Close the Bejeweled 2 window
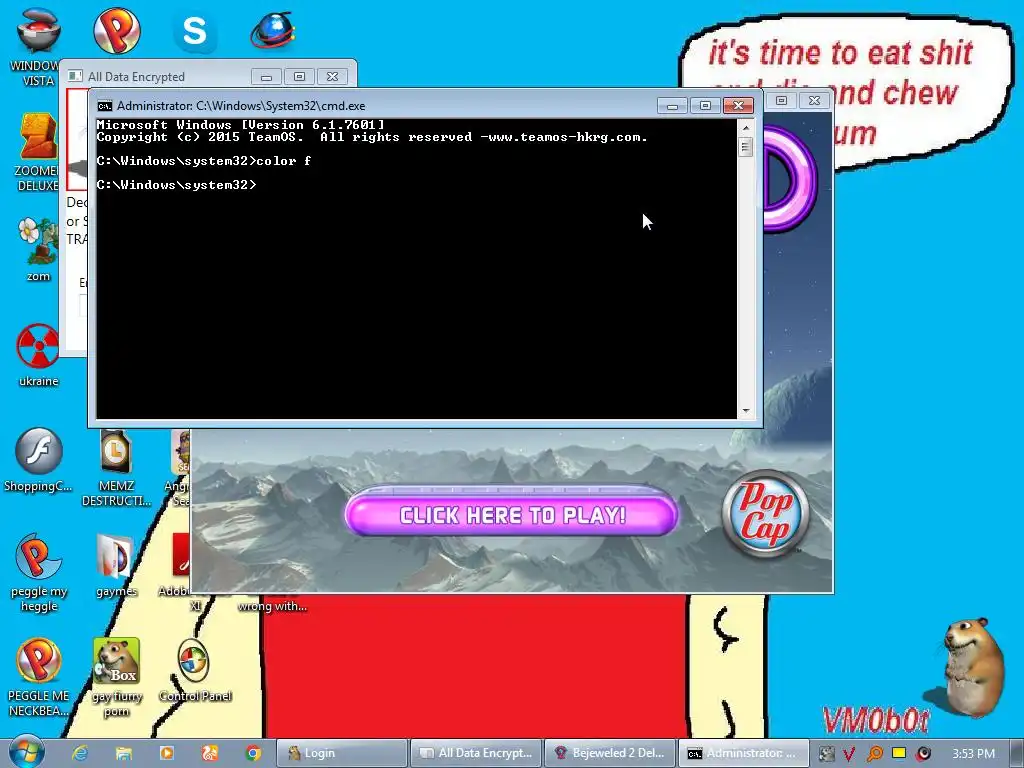Screen dimensions: 1024x768 (814, 100)
